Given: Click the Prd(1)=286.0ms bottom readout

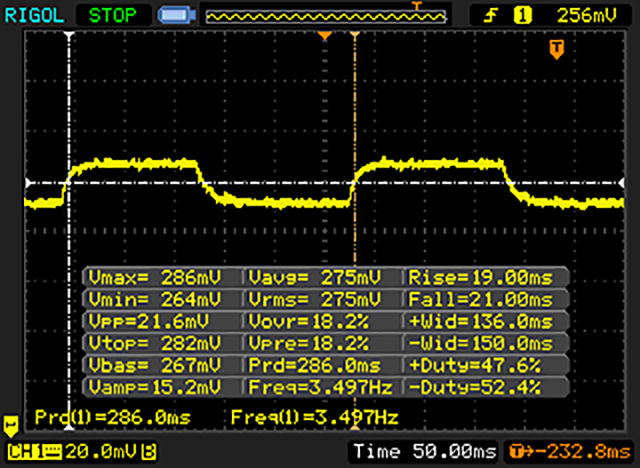Looking at the screenshot, I should (113, 417).
